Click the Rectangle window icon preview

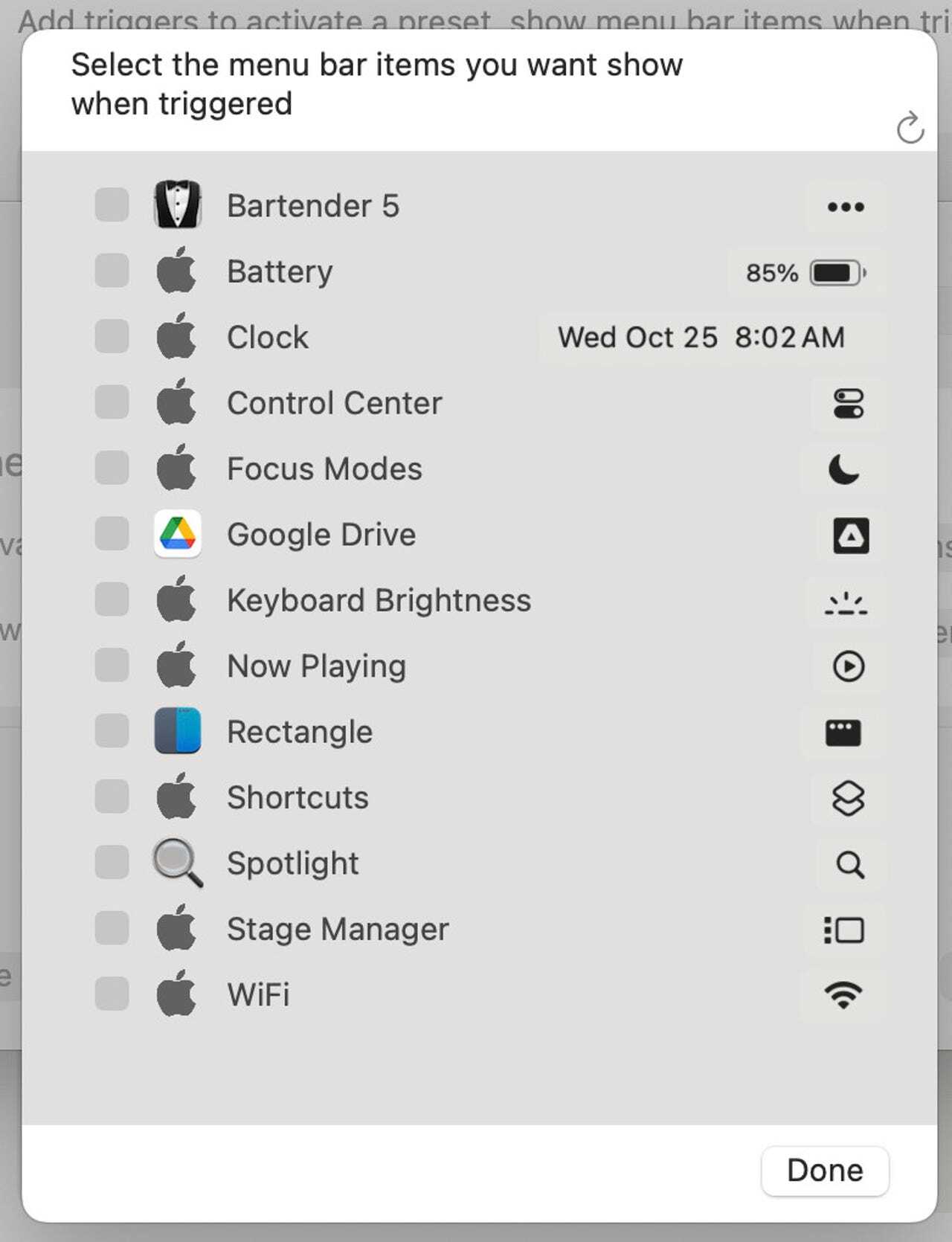[x=843, y=733]
